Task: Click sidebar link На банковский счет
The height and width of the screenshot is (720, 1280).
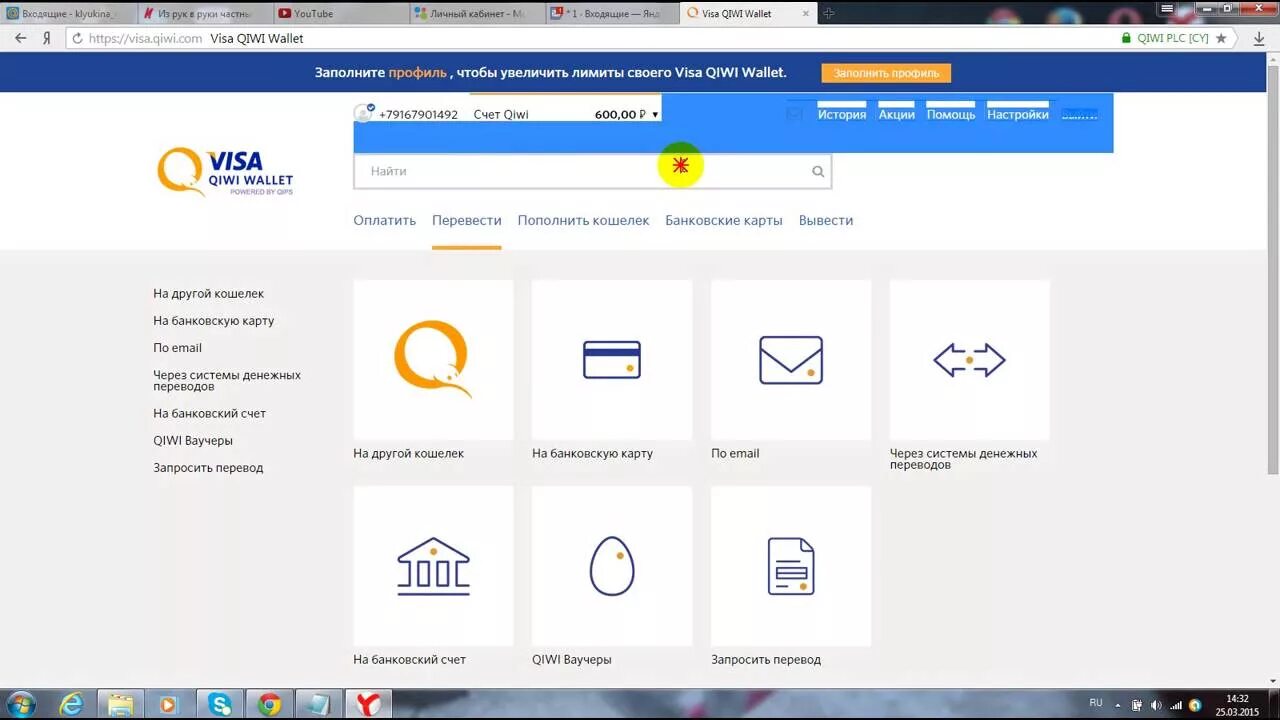Action: [210, 413]
